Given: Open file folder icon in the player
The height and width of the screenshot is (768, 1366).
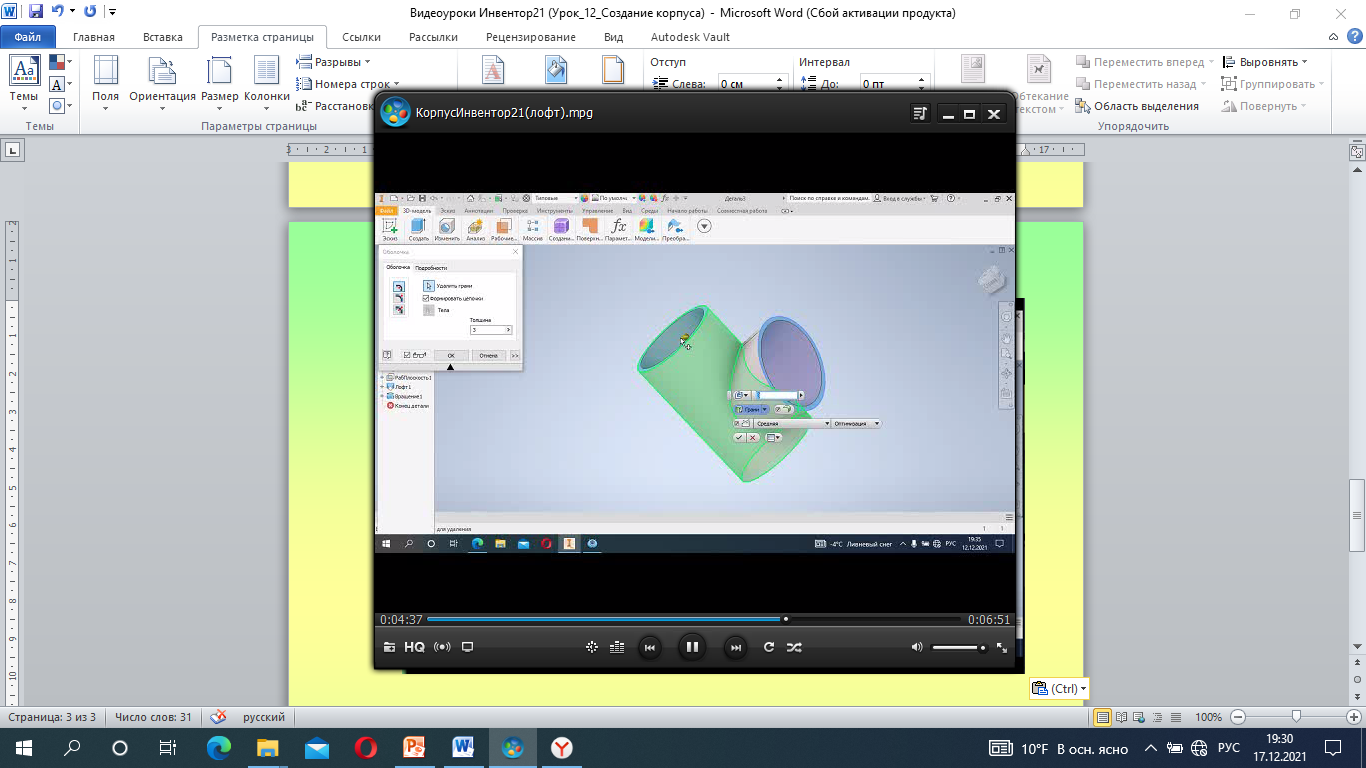Looking at the screenshot, I should tap(390, 647).
